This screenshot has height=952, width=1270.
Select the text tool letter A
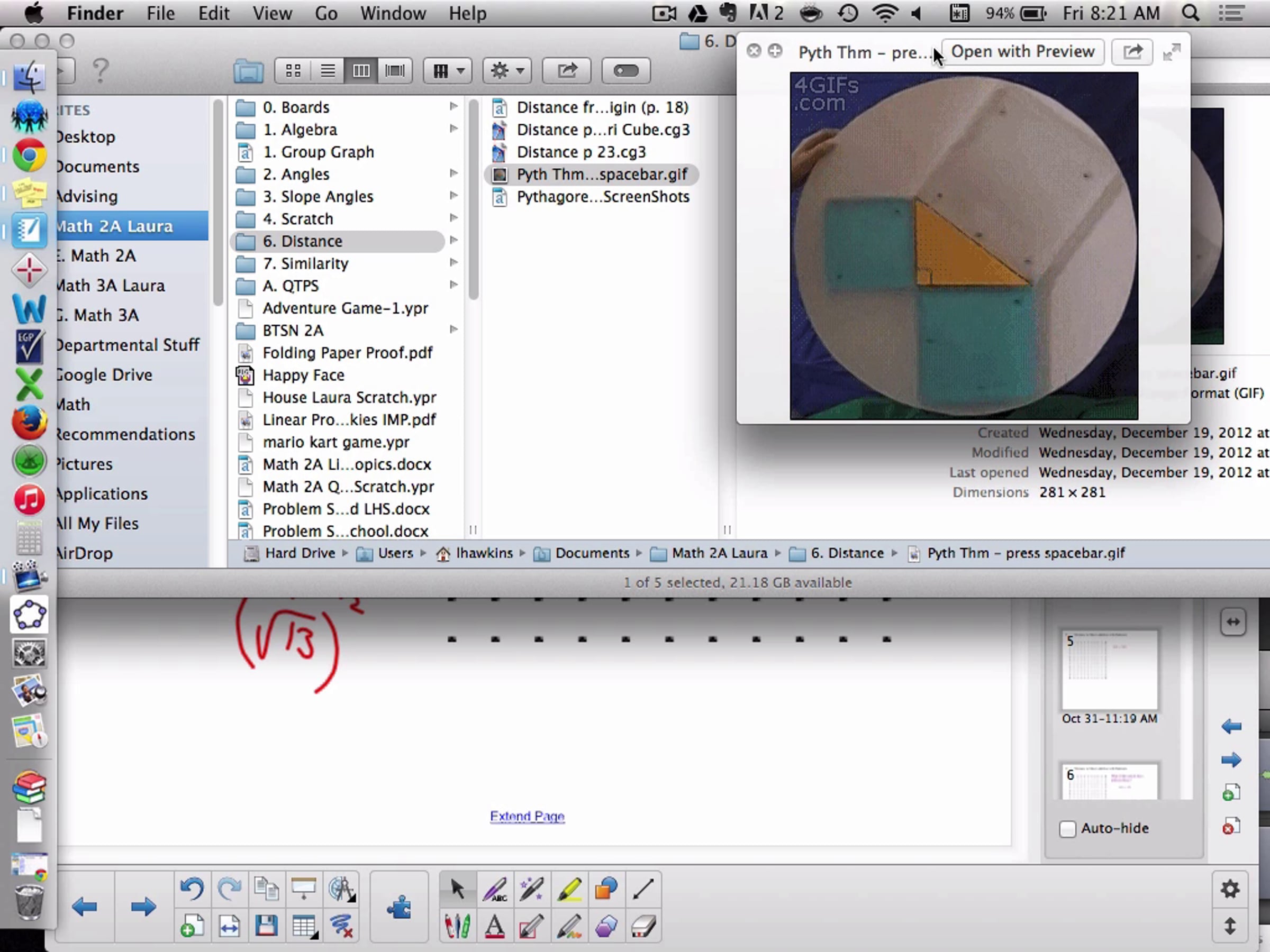pyautogui.click(x=494, y=926)
